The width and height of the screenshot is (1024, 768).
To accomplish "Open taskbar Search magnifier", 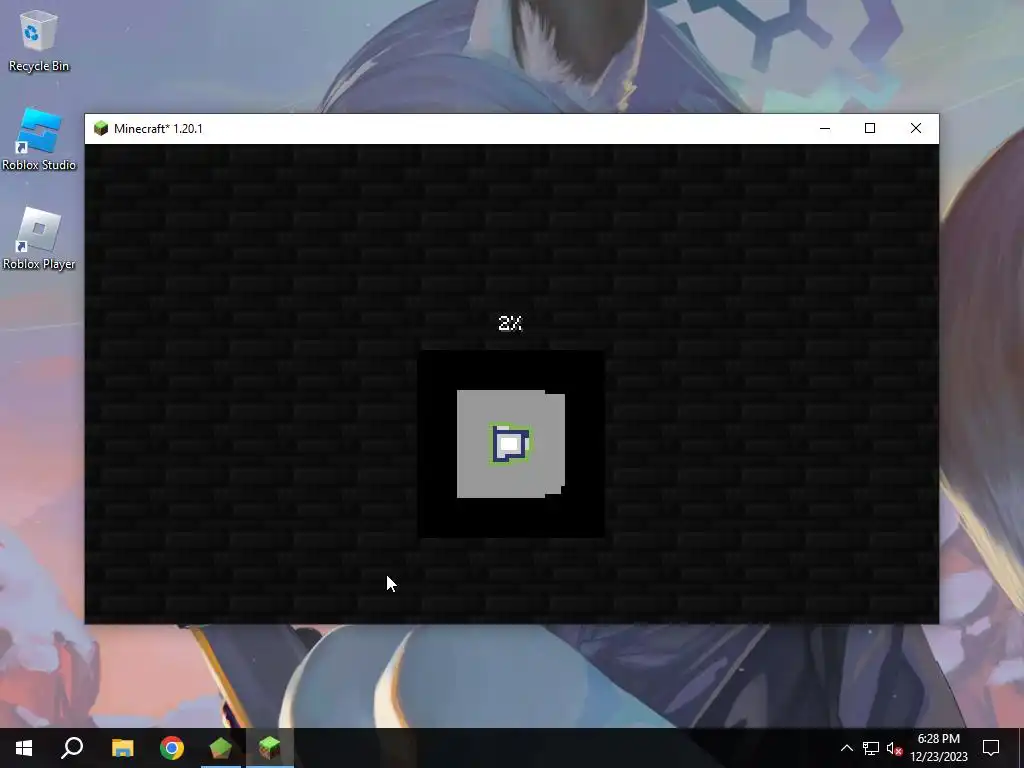I will coord(72,748).
